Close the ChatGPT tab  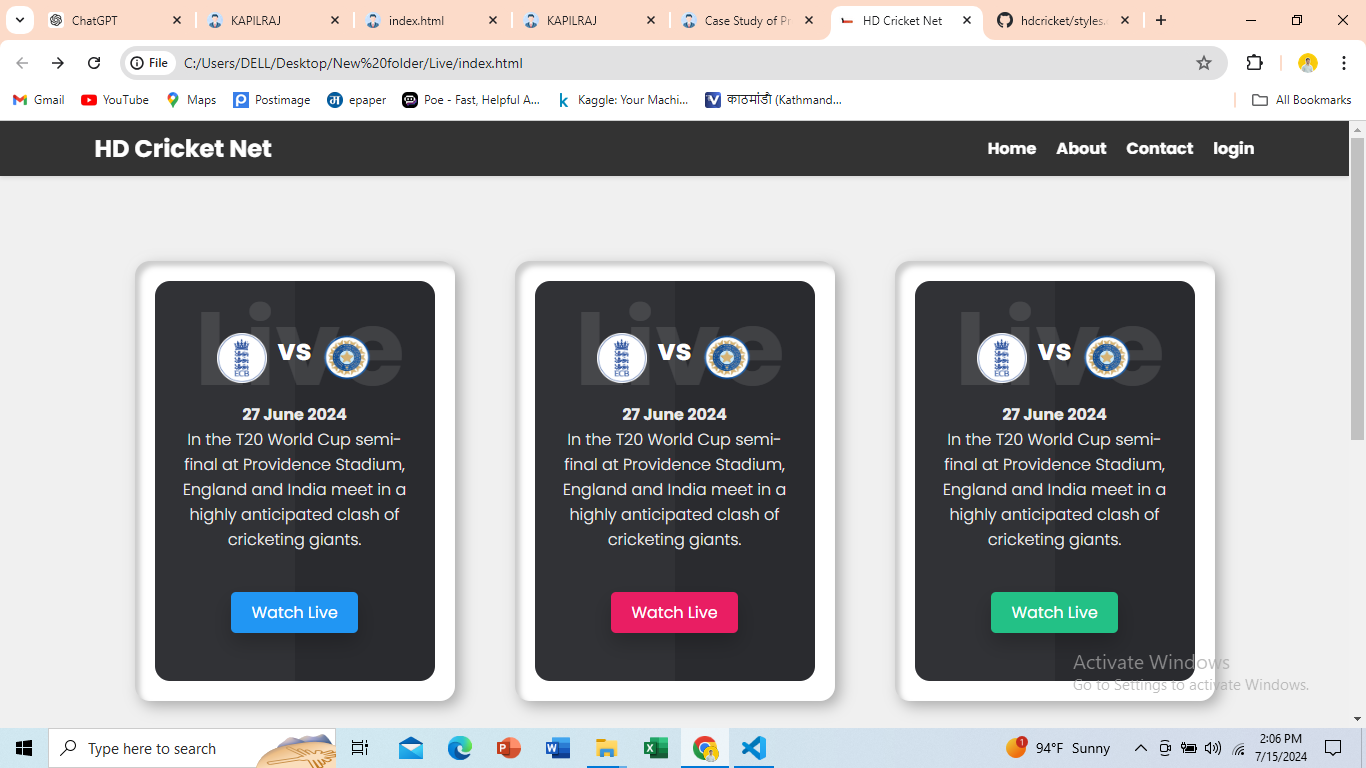177,20
